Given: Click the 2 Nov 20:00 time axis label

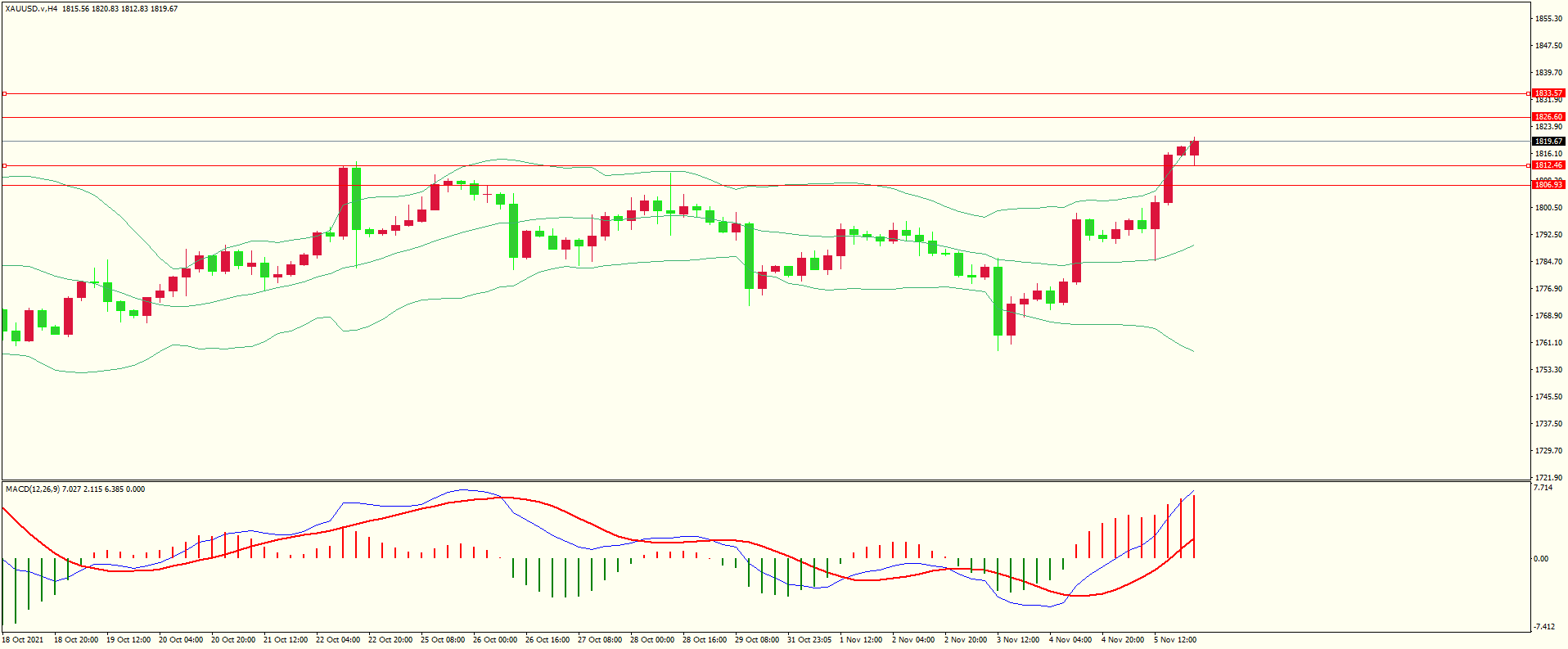Looking at the screenshot, I should click(966, 640).
